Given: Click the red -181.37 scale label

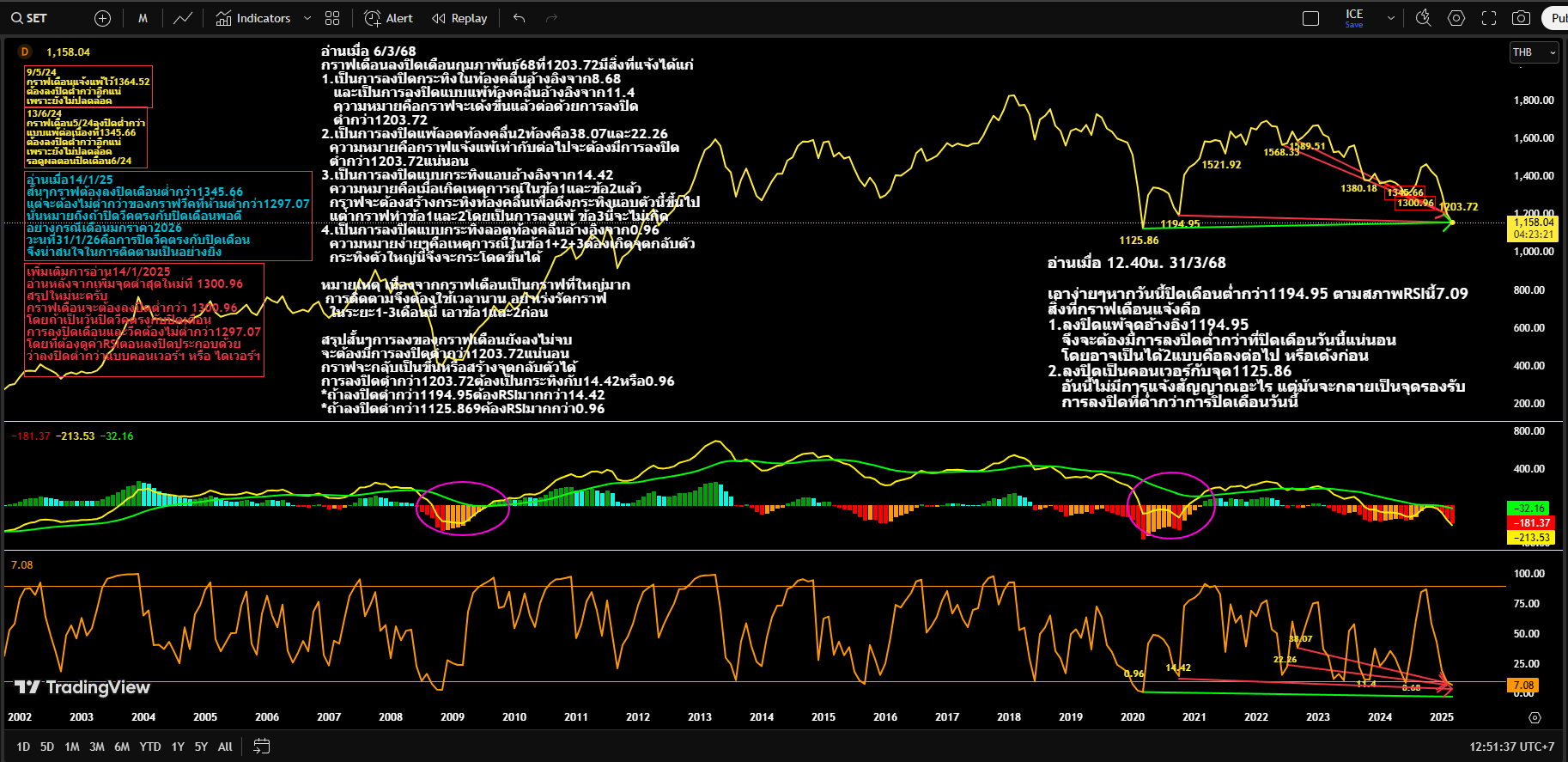Looking at the screenshot, I should click(1532, 522).
